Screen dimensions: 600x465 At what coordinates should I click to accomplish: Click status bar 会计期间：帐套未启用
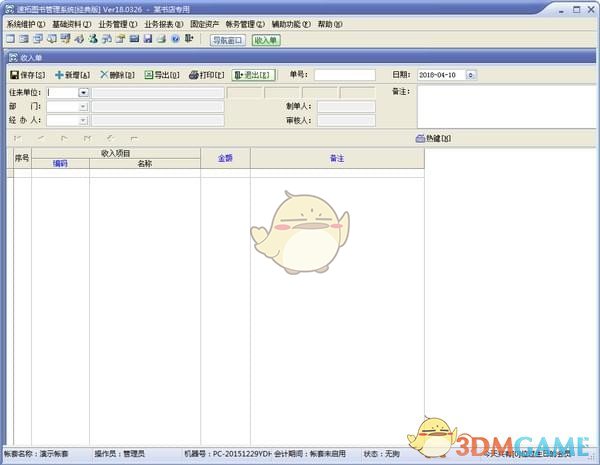[310, 454]
